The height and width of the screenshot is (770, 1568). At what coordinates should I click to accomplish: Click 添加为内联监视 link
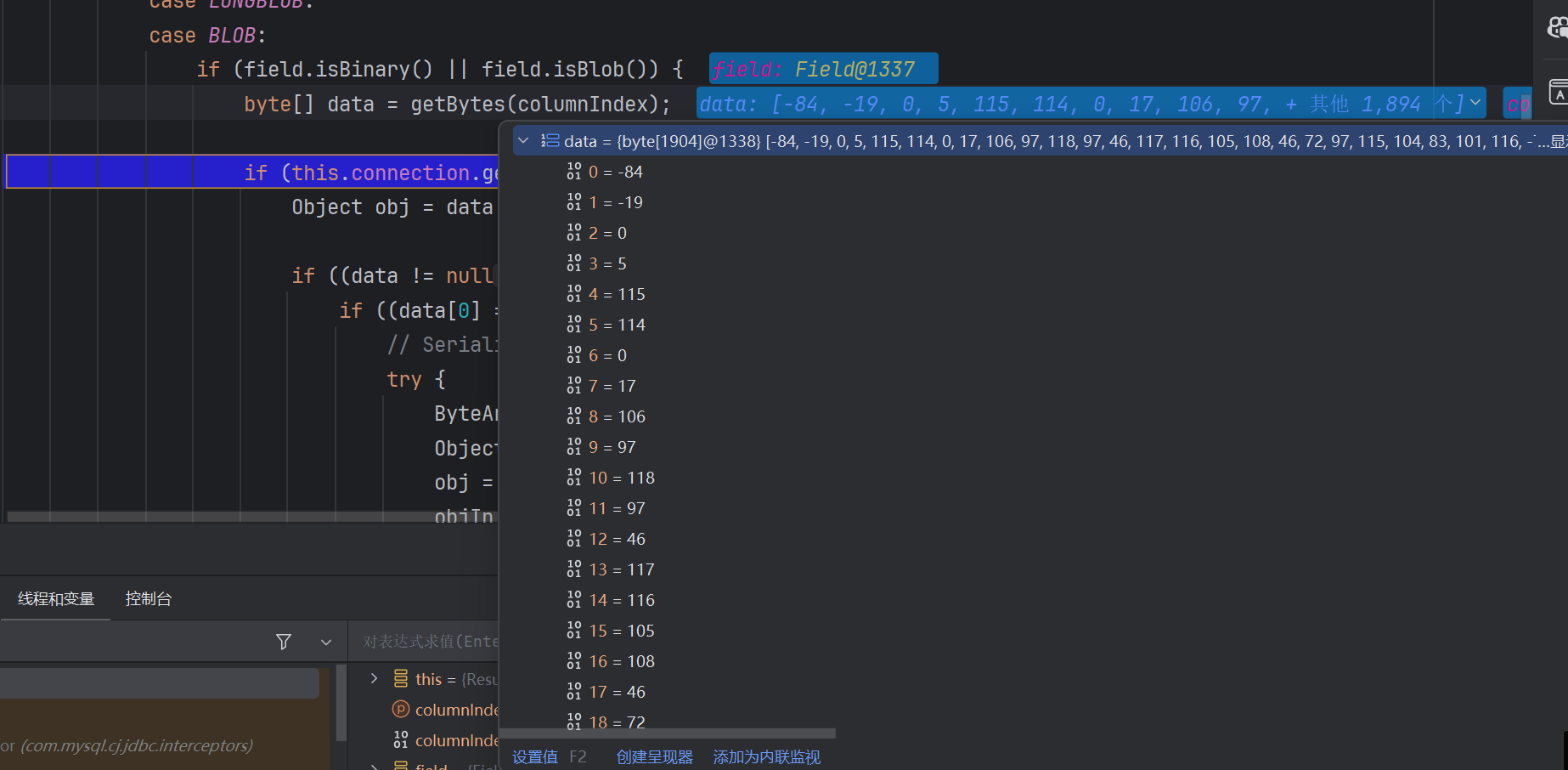pos(767,757)
